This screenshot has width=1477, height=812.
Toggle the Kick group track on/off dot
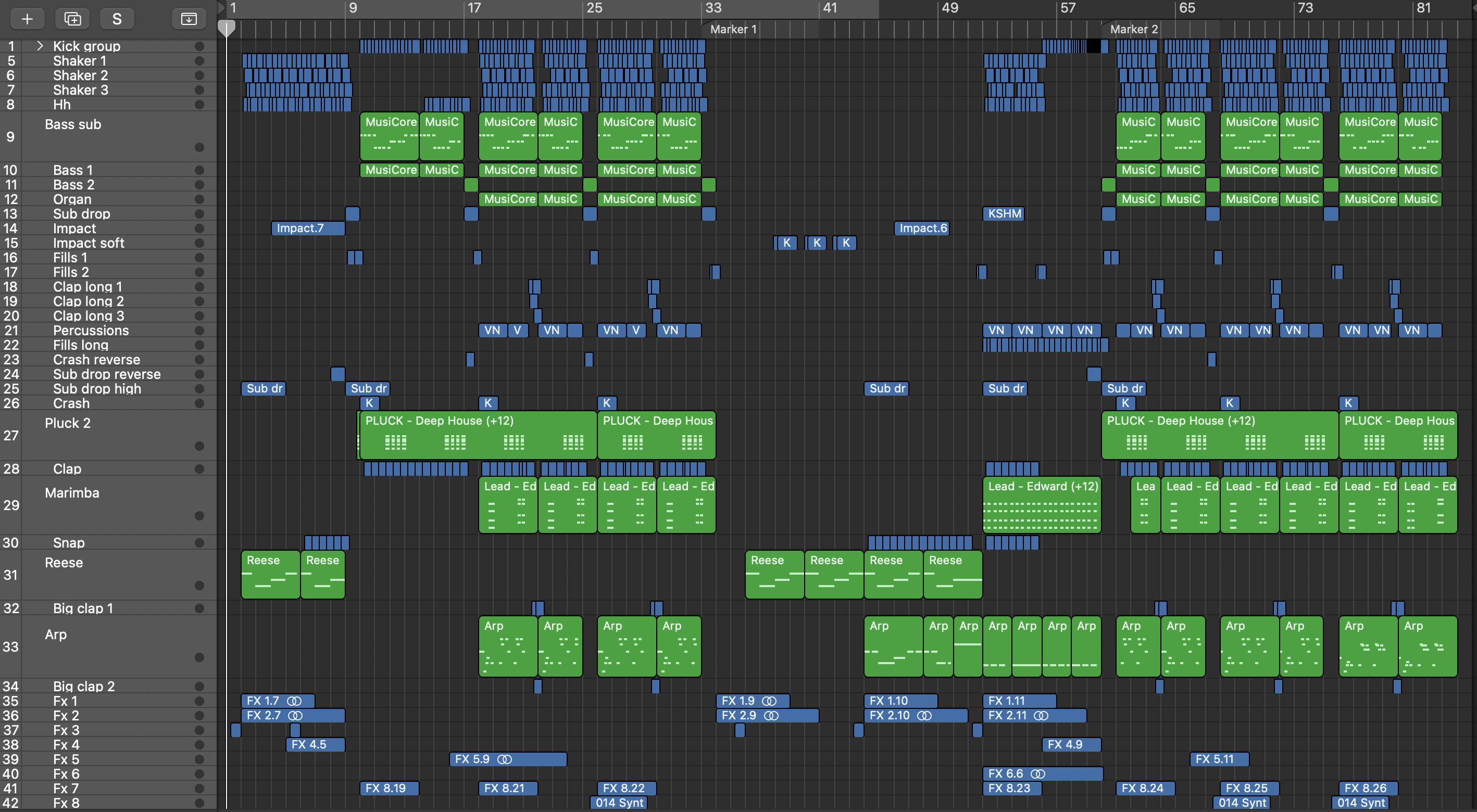(199, 46)
